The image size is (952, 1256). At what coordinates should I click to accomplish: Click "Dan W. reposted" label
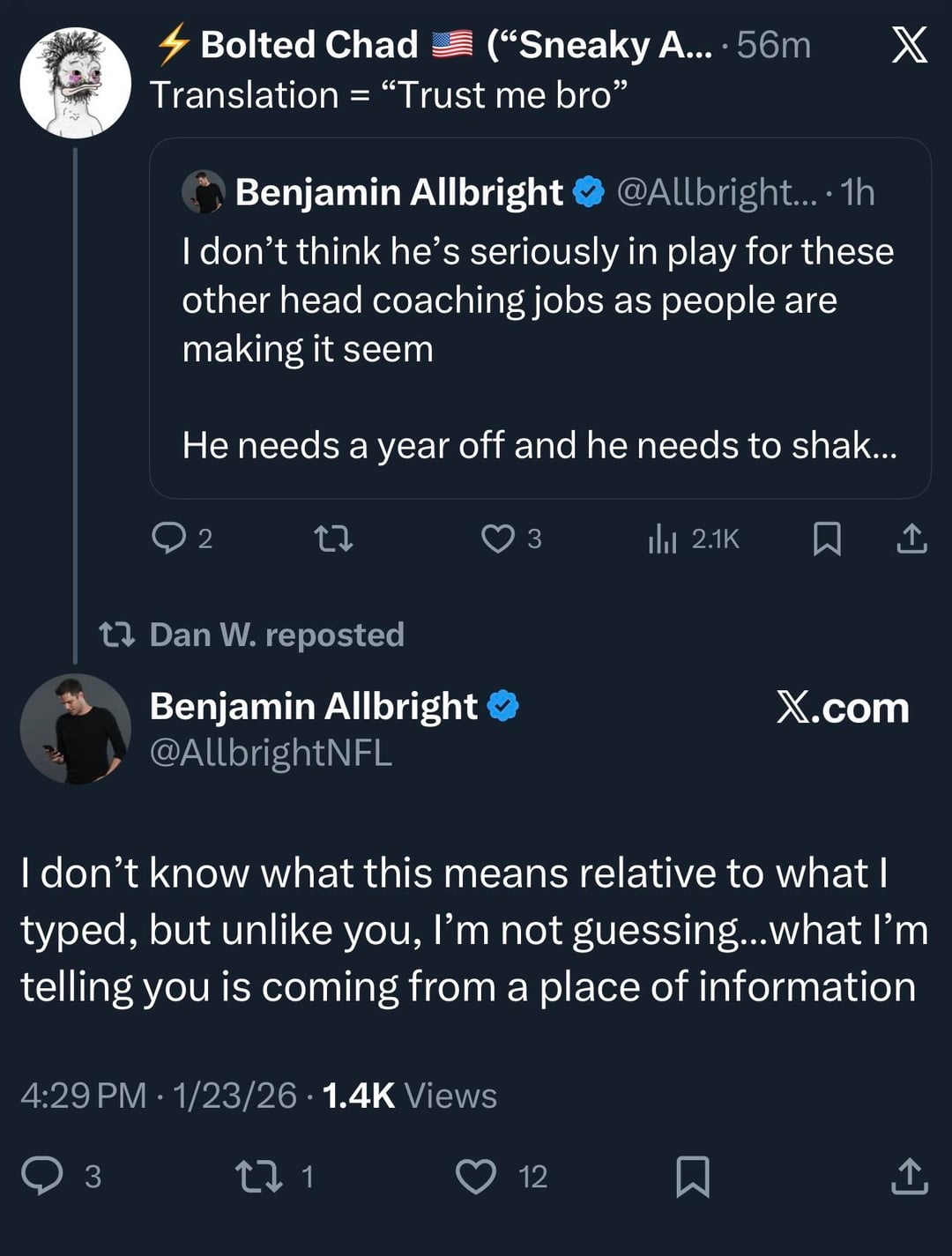tap(276, 635)
